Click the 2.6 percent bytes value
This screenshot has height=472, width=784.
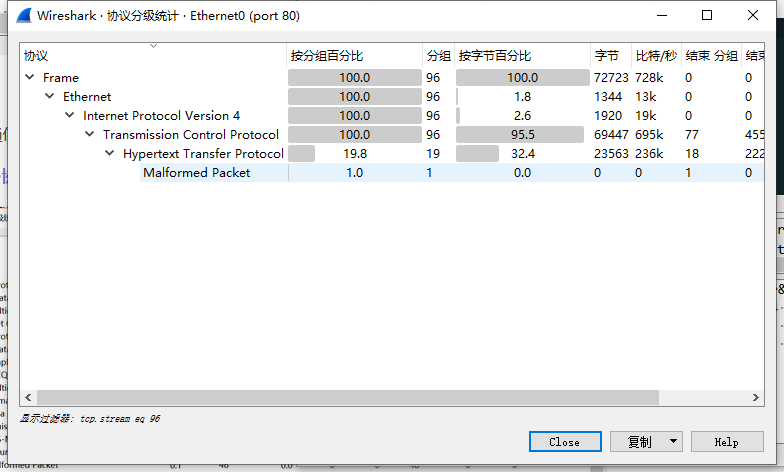(x=522, y=116)
